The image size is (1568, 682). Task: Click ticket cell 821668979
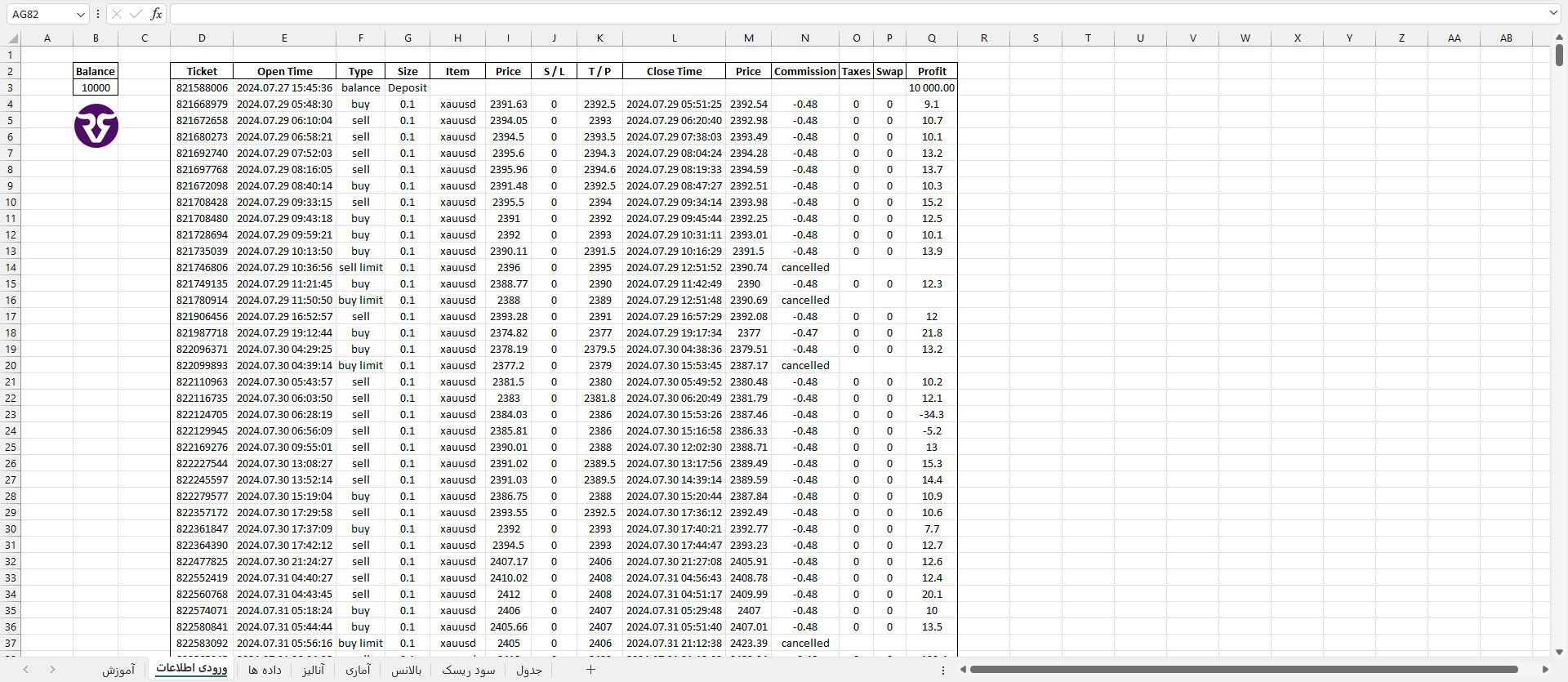(x=202, y=104)
